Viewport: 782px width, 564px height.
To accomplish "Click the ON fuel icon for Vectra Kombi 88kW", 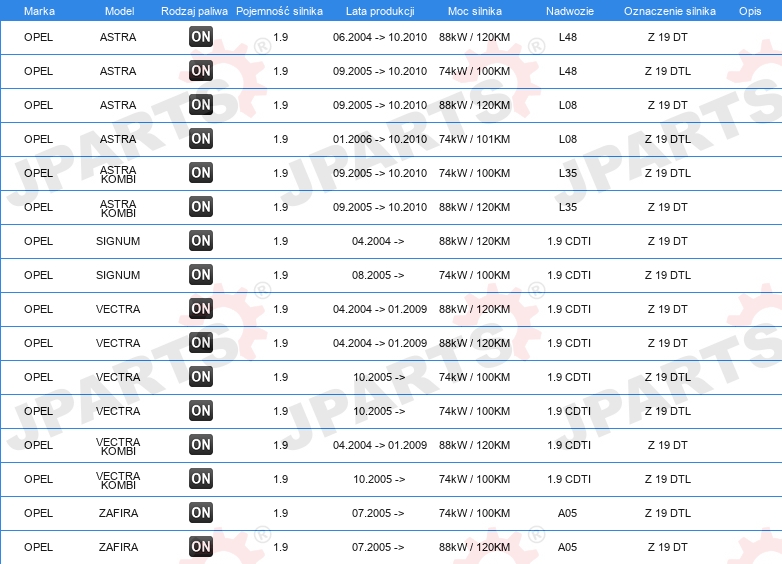I will [x=201, y=445].
